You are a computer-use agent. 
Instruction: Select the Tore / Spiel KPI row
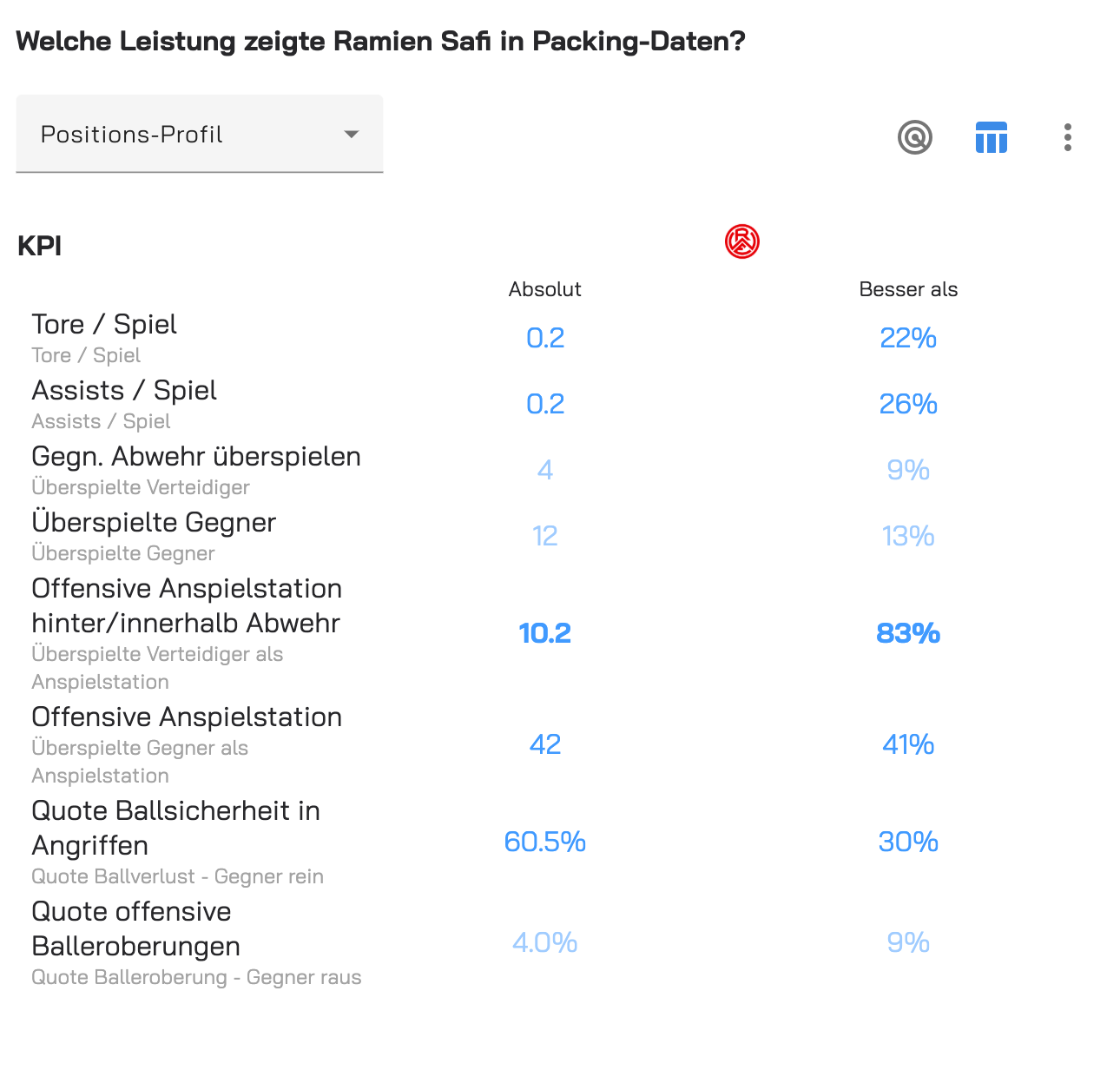pyautogui.click(x=560, y=338)
